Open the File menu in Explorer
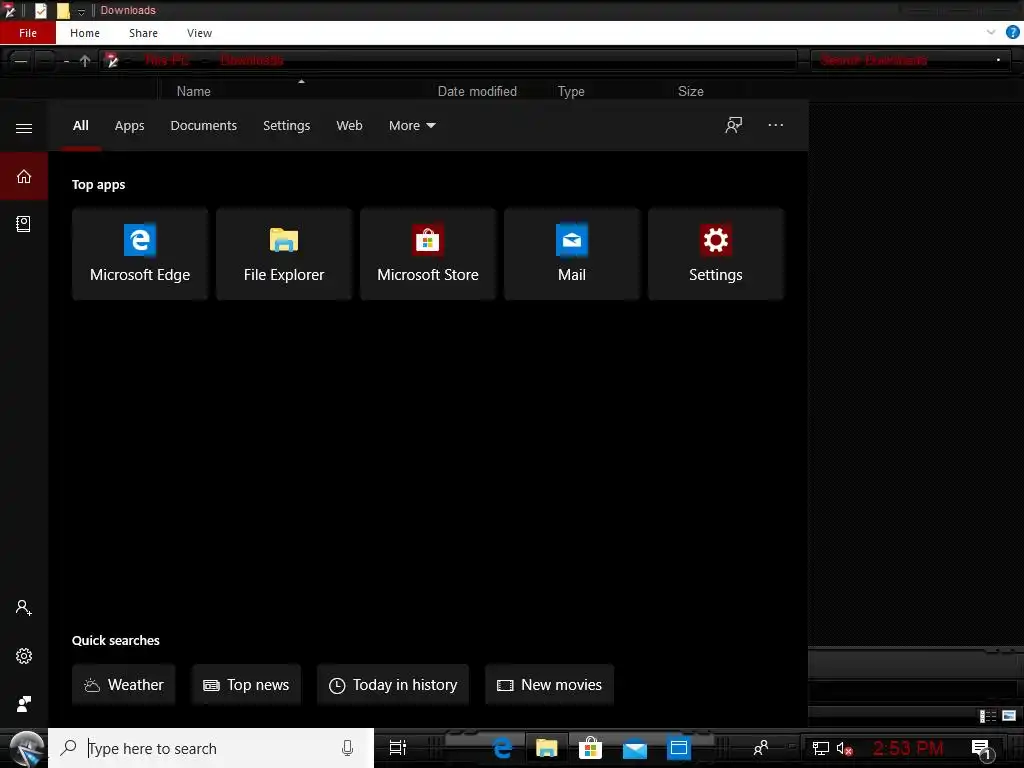This screenshot has width=1024, height=768. point(28,33)
